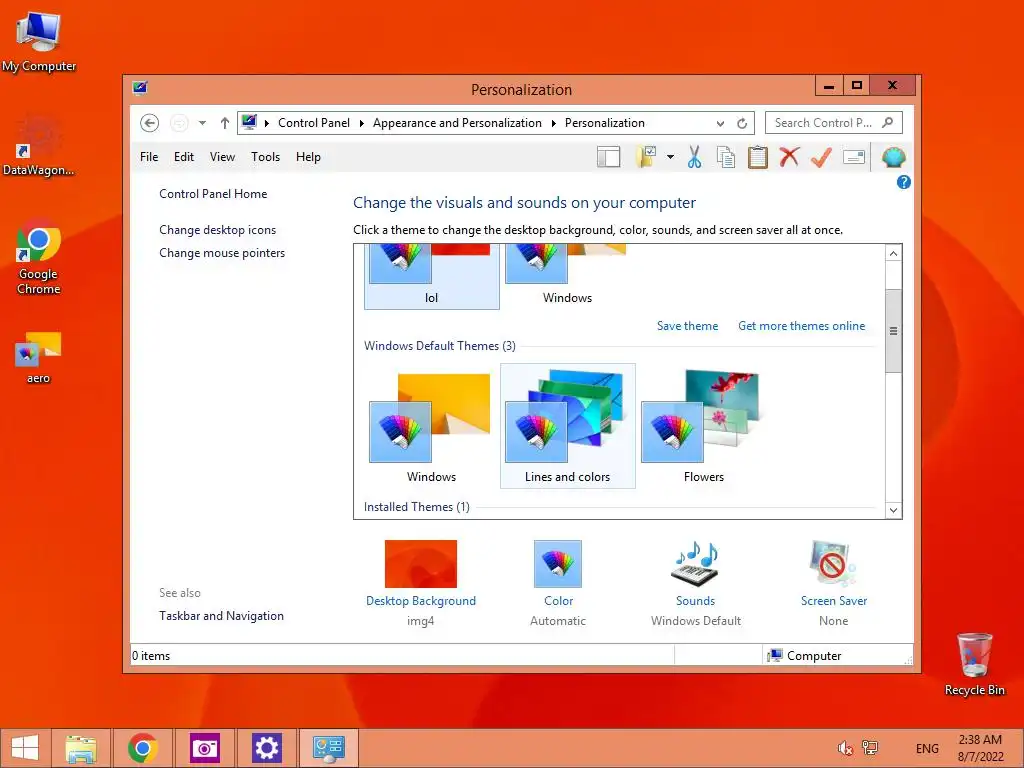Image resolution: width=1024 pixels, height=768 pixels.
Task: Open the recent locations dropdown arrow
Action: coord(202,123)
